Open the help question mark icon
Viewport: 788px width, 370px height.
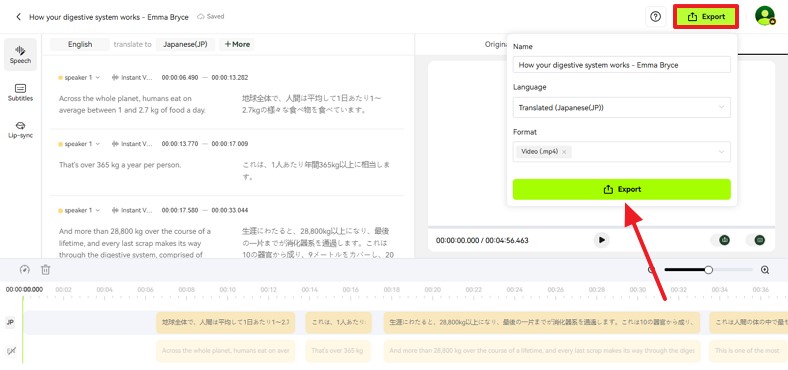[655, 17]
